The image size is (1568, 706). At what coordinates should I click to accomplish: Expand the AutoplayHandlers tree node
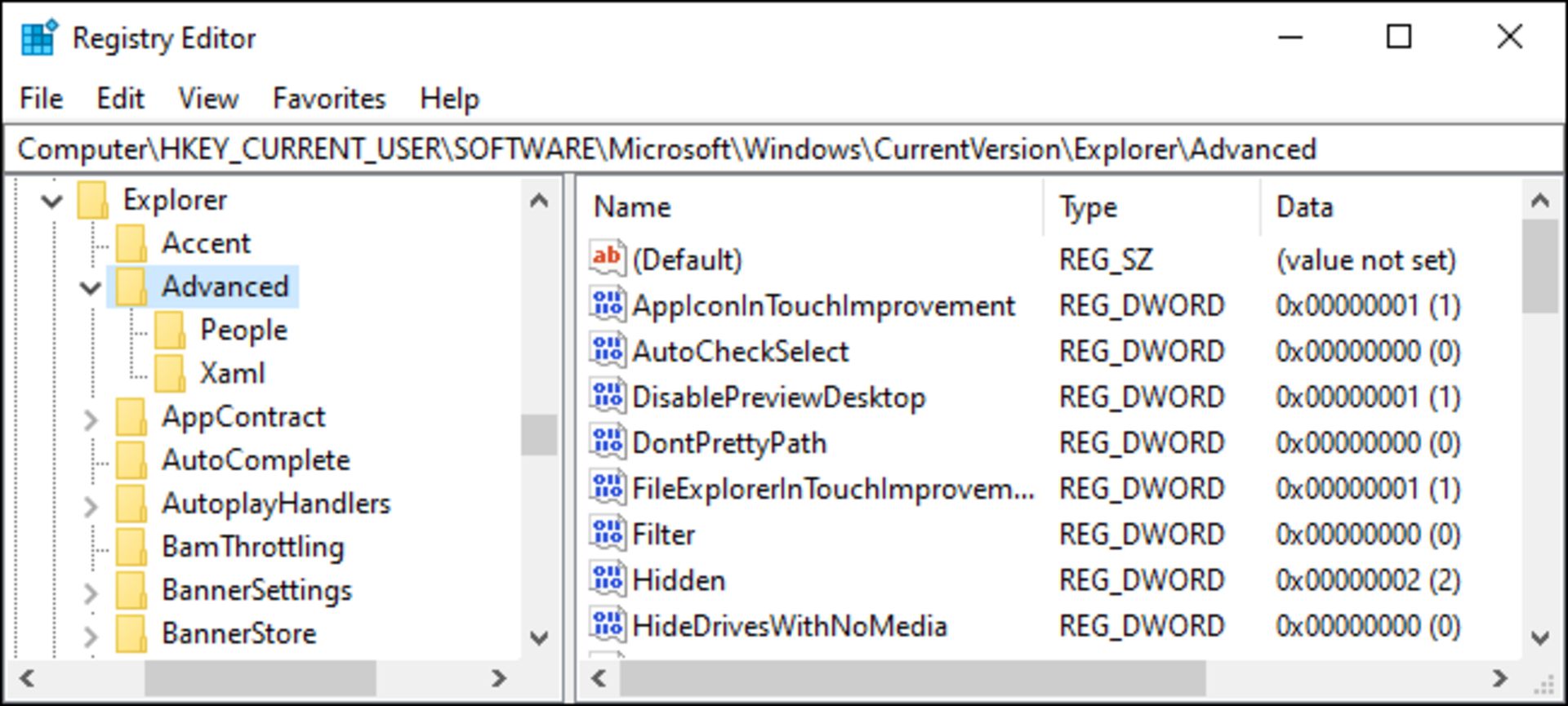click(x=90, y=505)
